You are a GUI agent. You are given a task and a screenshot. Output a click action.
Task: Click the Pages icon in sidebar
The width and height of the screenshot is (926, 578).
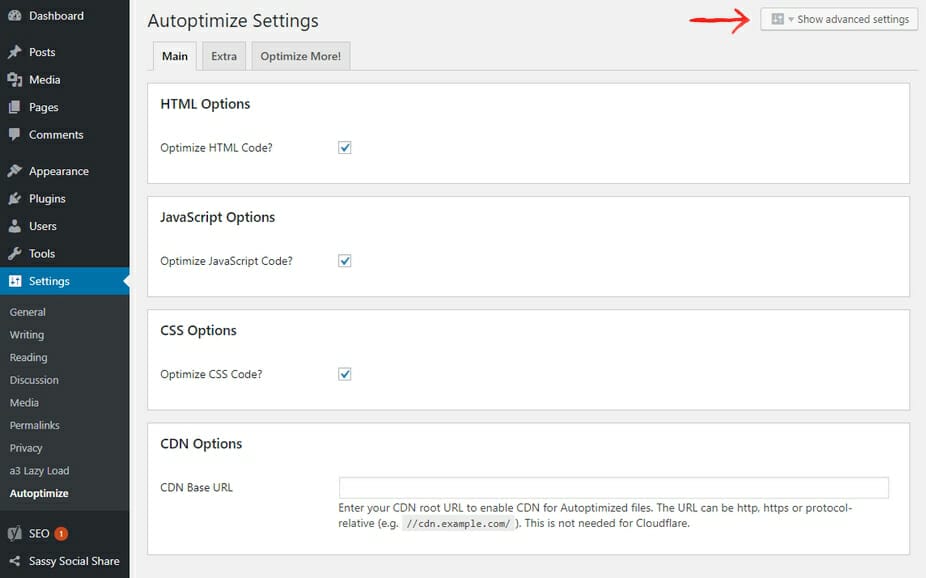coord(14,107)
